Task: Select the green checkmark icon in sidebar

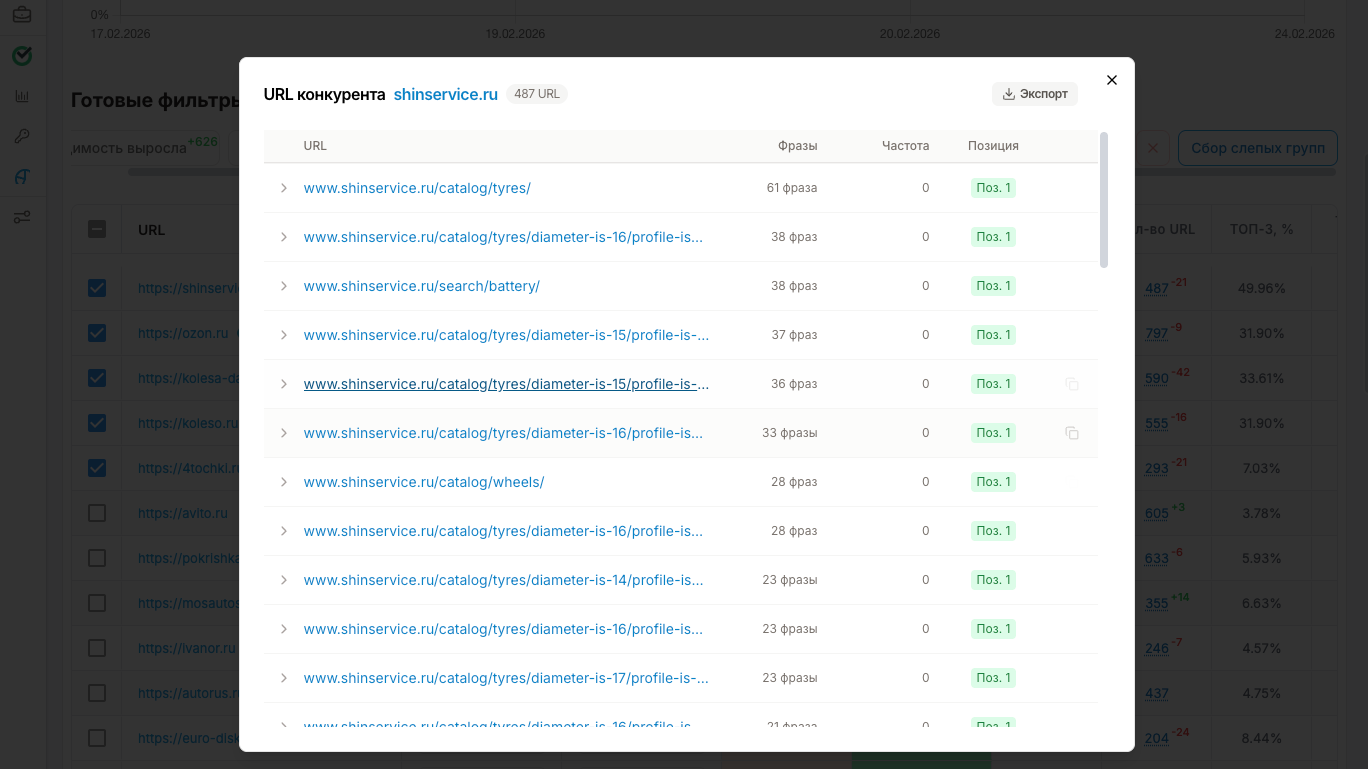Action: (22, 56)
